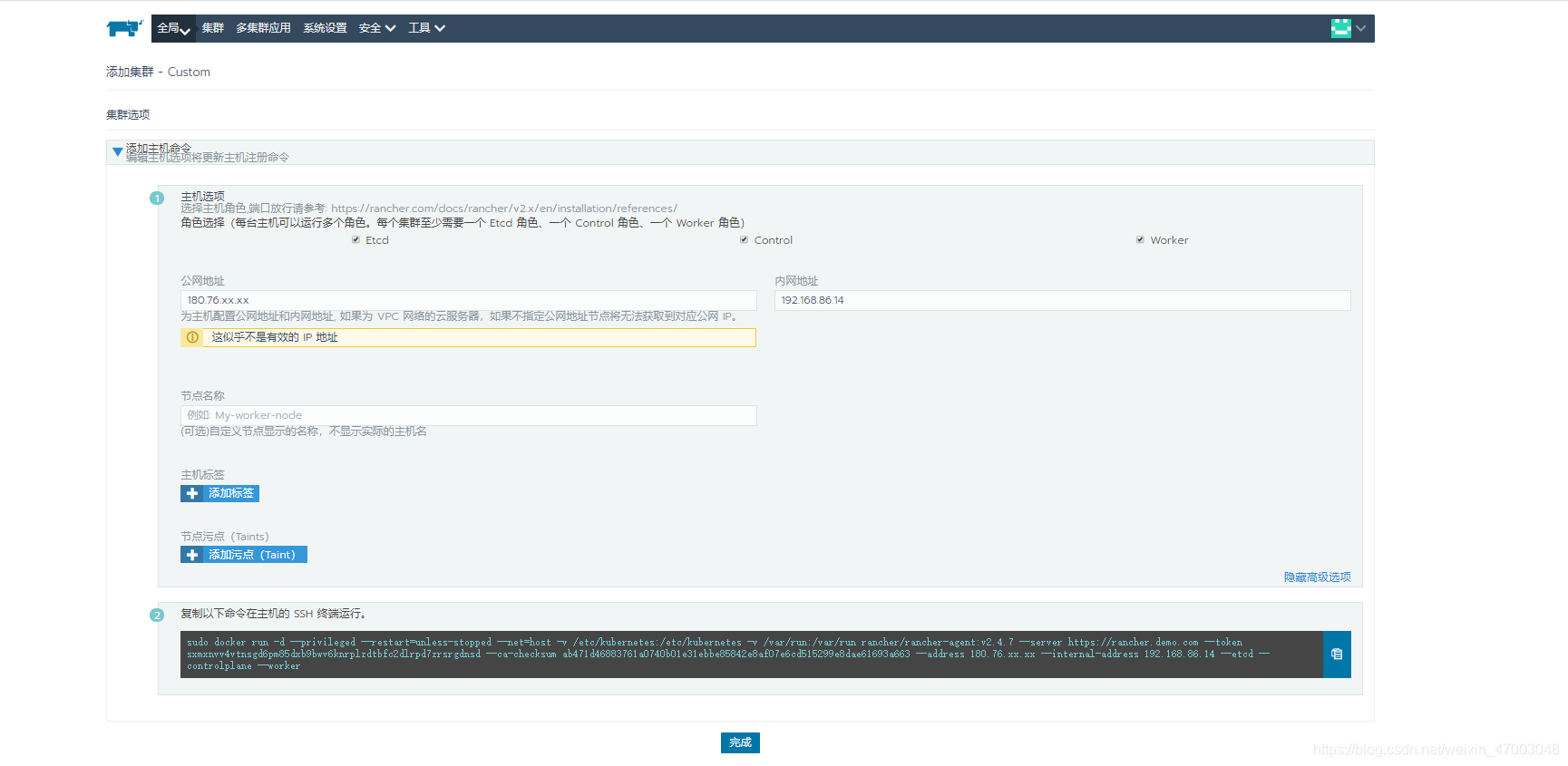Click the plus icon on 添加标签
1568x766 pixels.
point(192,493)
